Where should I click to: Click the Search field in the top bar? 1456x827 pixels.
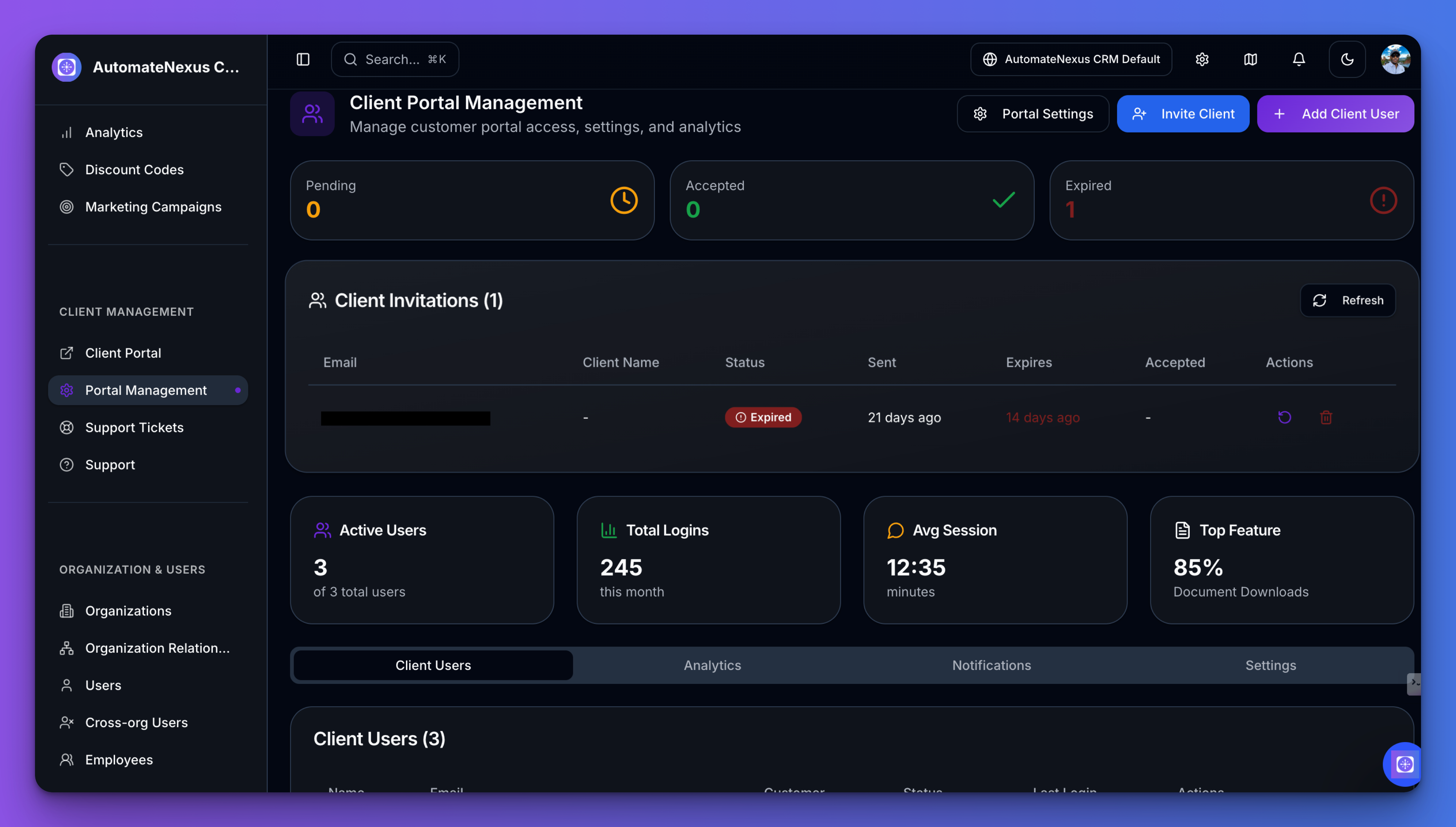pos(395,59)
